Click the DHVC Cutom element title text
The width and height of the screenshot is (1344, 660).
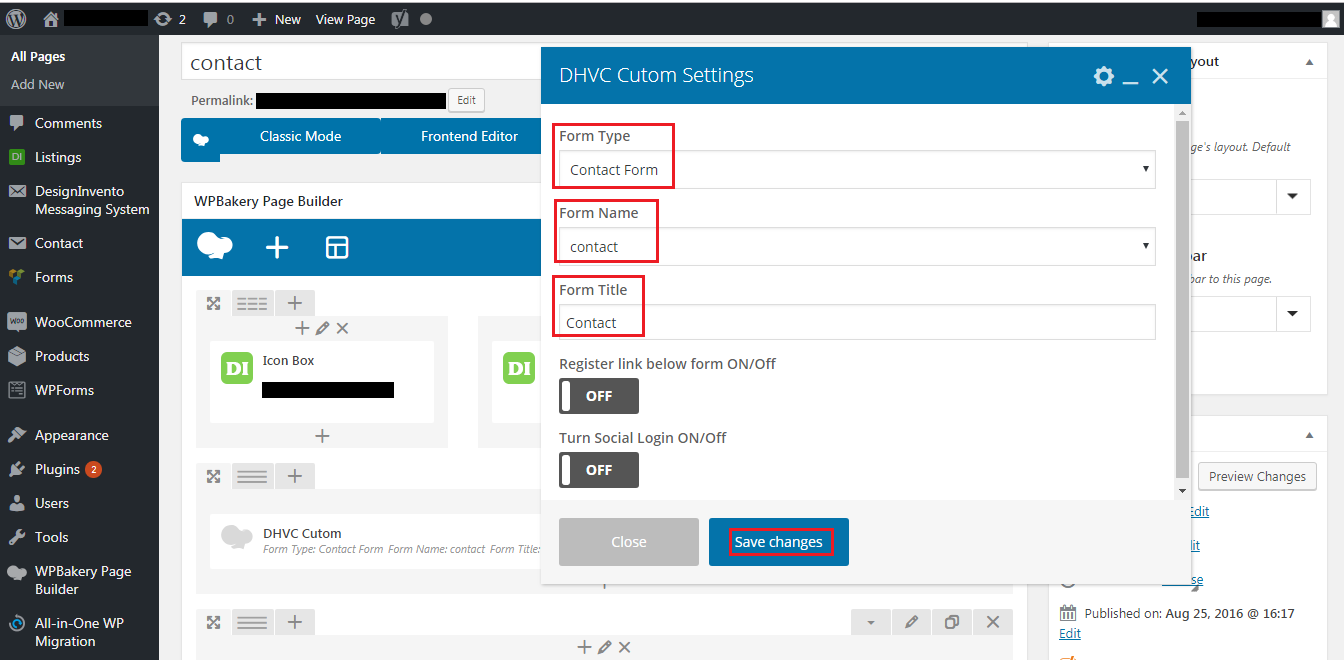302,534
